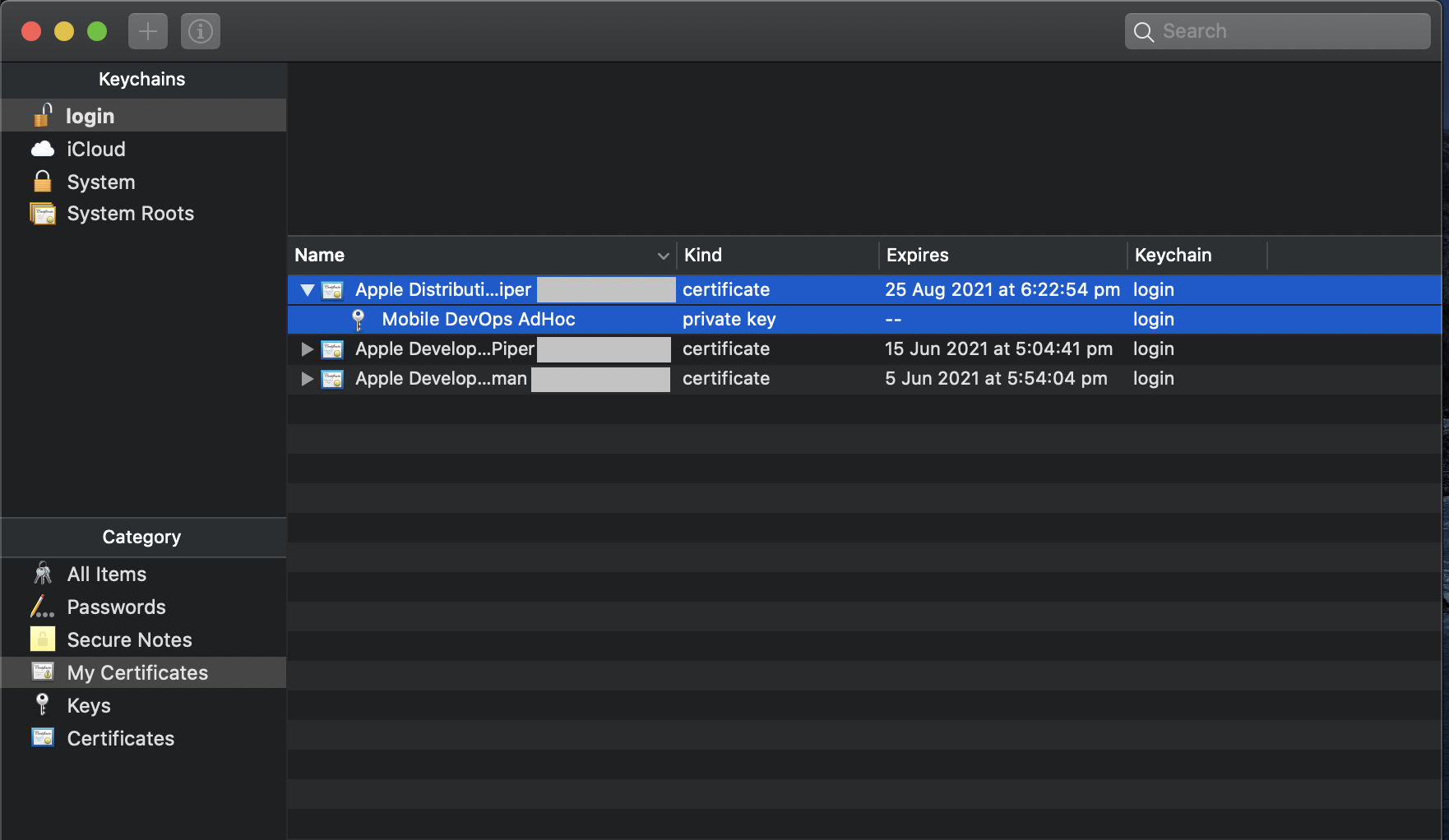Select the System keychain
1449x840 pixels.
pyautogui.click(x=144, y=182)
